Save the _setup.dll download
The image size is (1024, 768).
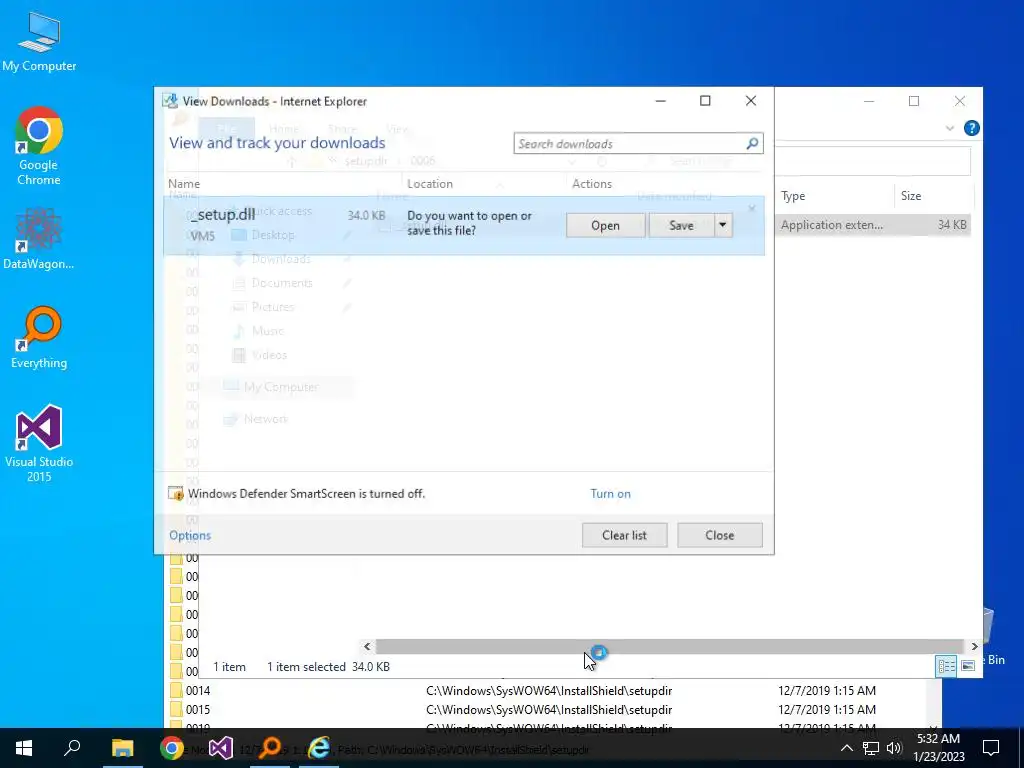681,225
